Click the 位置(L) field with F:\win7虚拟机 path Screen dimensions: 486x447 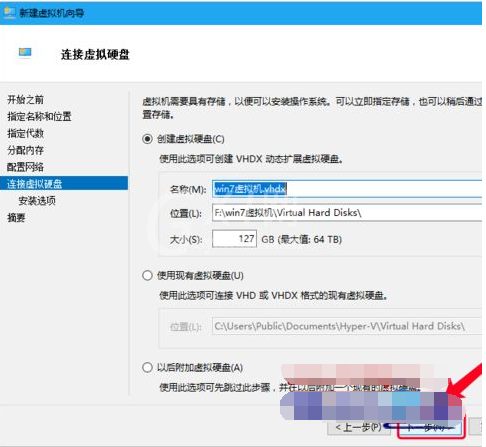pos(347,213)
